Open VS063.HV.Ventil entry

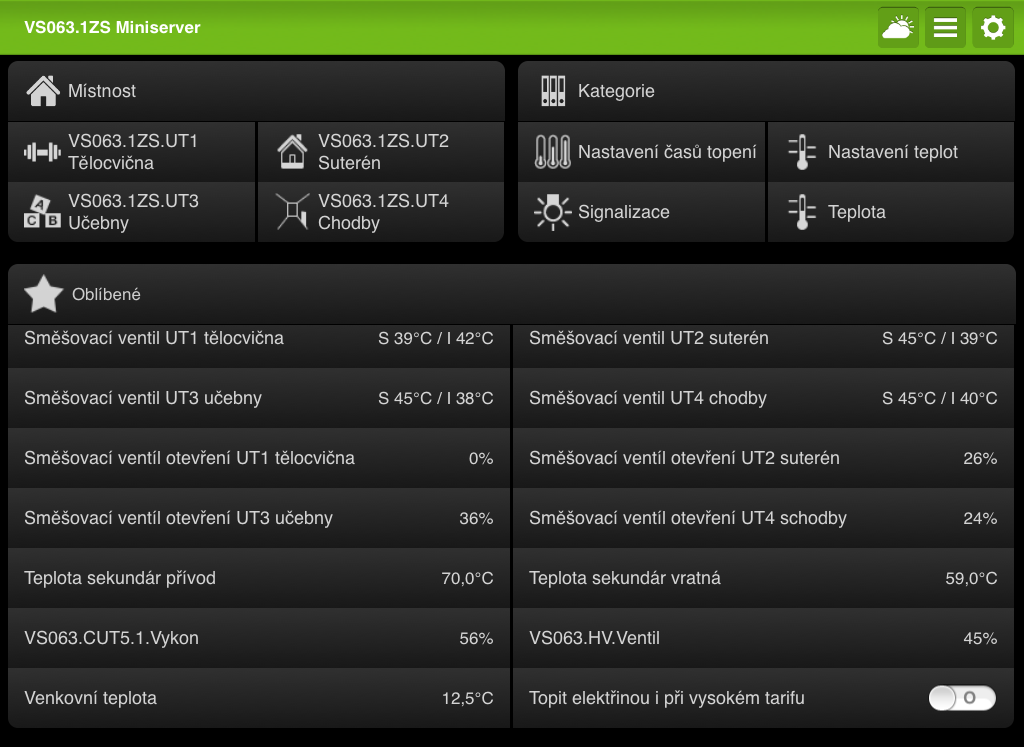tap(763, 638)
